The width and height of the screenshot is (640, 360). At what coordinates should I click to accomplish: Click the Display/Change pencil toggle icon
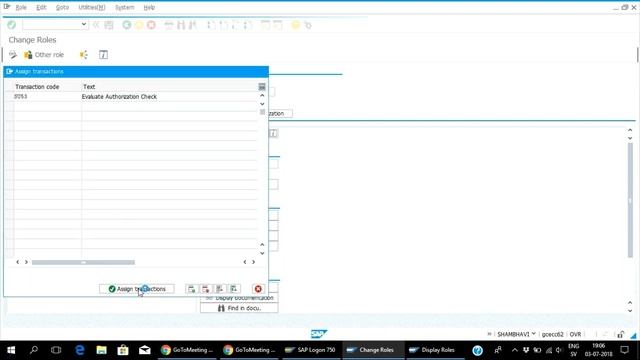(13, 55)
